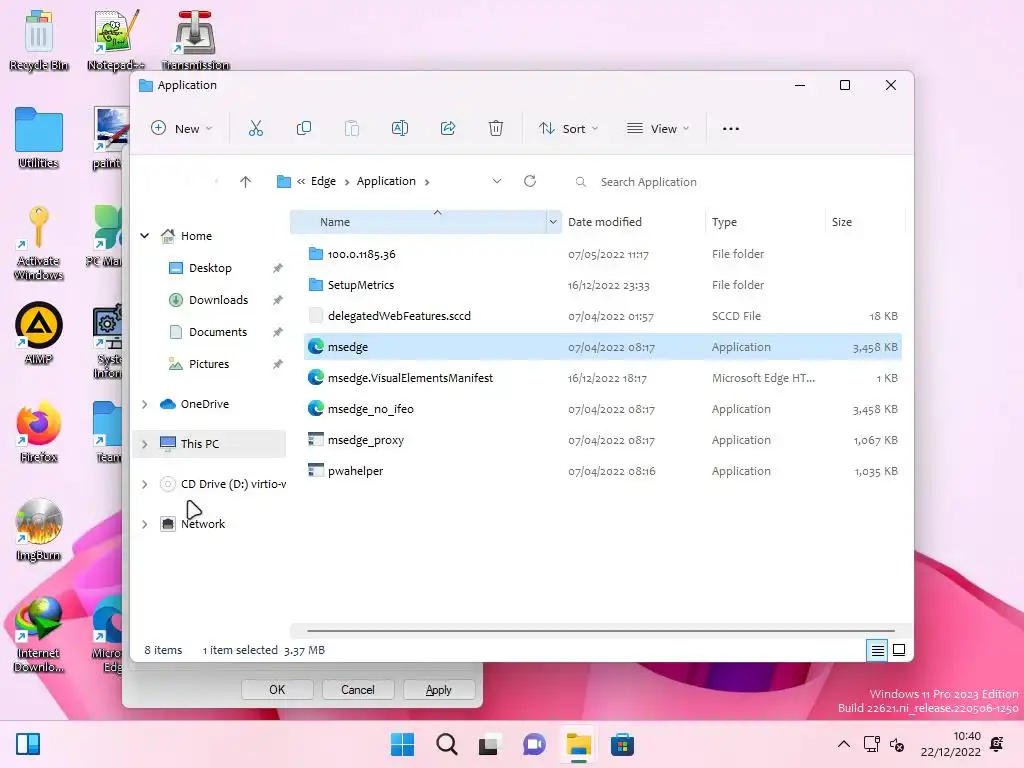This screenshot has width=1024, height=768.
Task: Open Widgets button on taskbar
Action: (x=28, y=744)
